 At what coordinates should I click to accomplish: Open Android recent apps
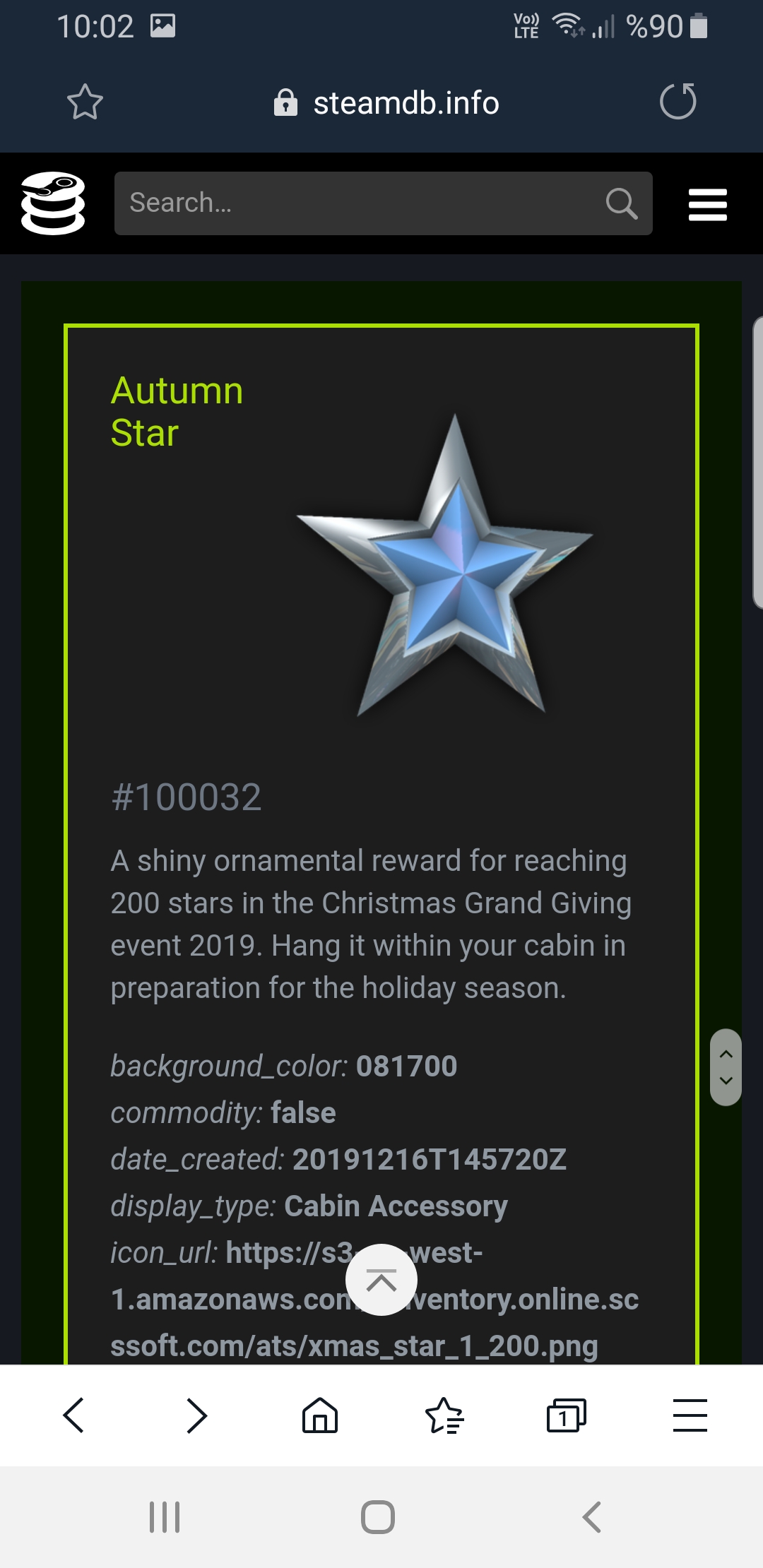(165, 1516)
